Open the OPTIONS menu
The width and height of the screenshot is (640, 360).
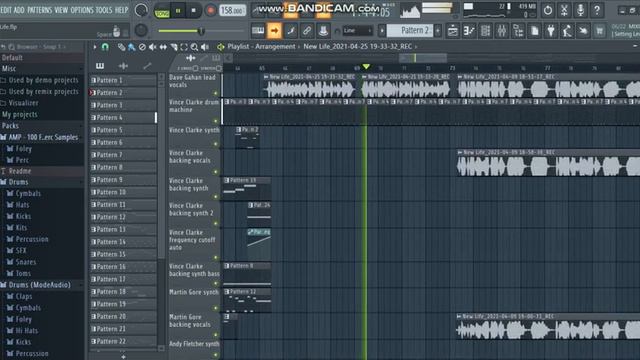(82, 10)
